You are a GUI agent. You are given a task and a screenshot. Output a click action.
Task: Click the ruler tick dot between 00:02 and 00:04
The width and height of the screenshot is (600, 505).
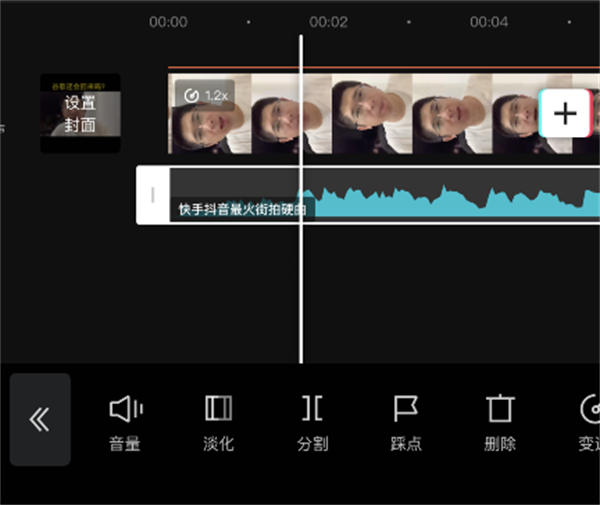coord(409,22)
